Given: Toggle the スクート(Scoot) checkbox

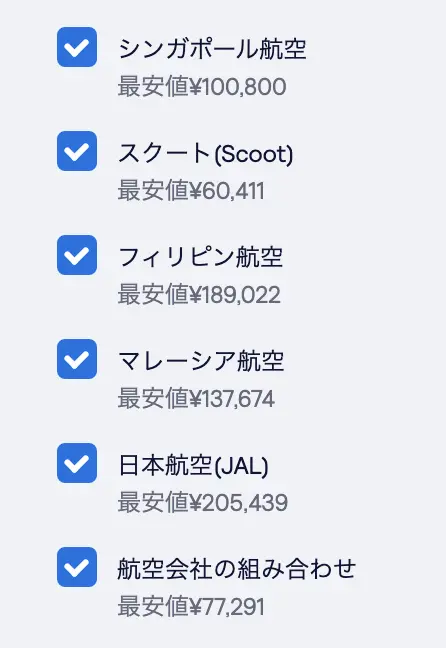Looking at the screenshot, I should [77, 151].
